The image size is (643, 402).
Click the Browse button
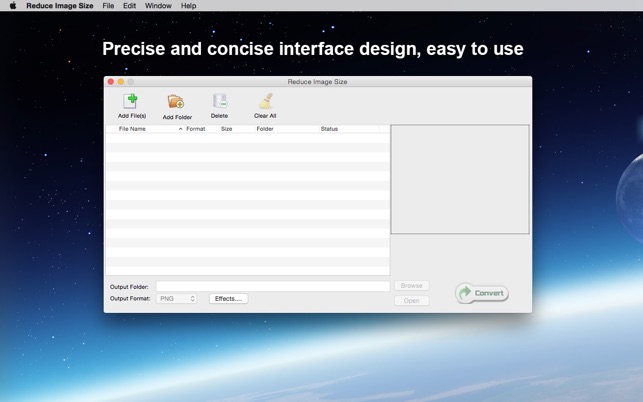pyautogui.click(x=412, y=286)
